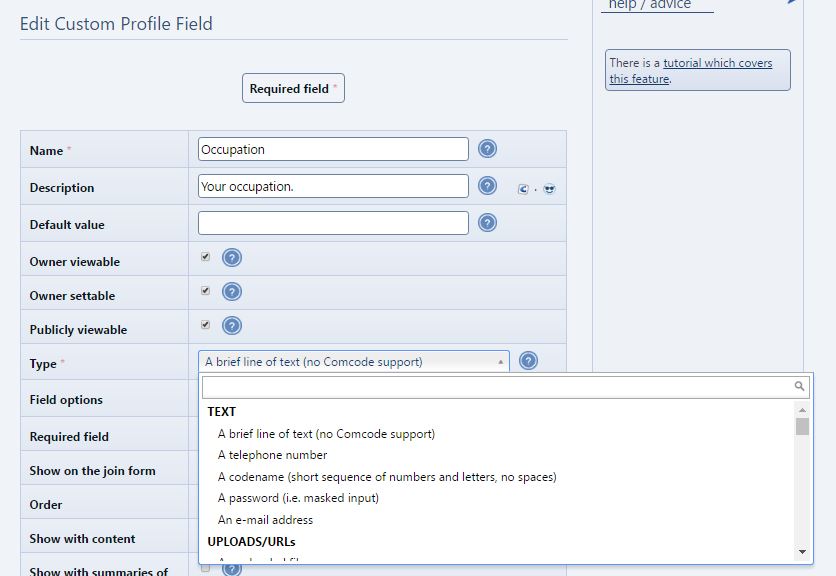Screen dimensions: 836x576
Task: Click the help icon beside Description field
Action: tap(487, 186)
